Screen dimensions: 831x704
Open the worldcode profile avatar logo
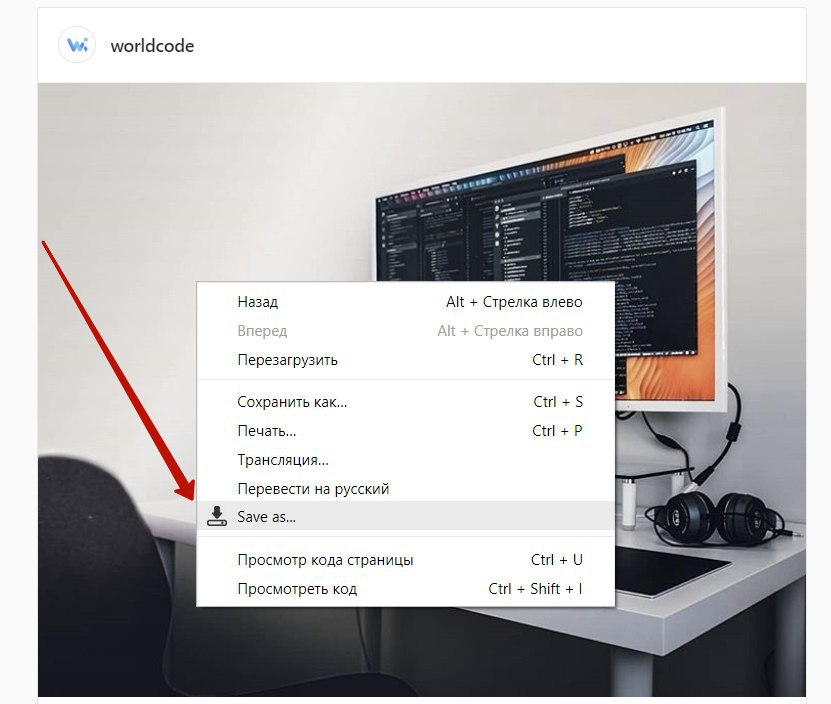(77, 45)
